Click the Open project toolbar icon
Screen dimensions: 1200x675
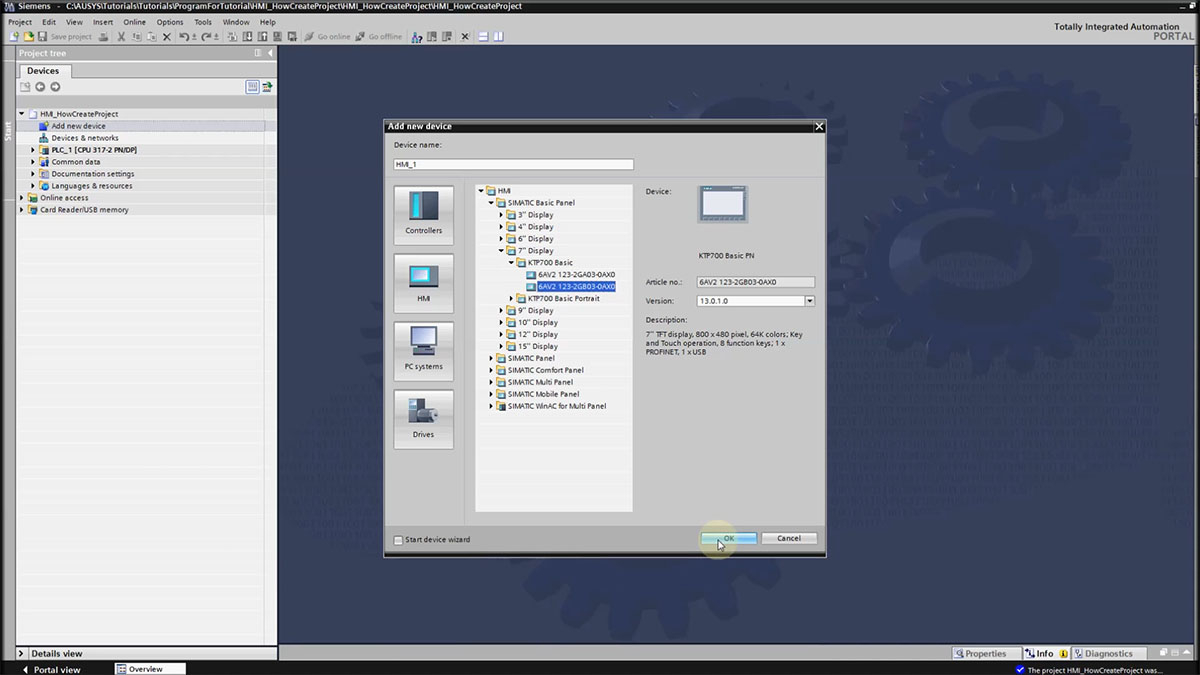28,37
